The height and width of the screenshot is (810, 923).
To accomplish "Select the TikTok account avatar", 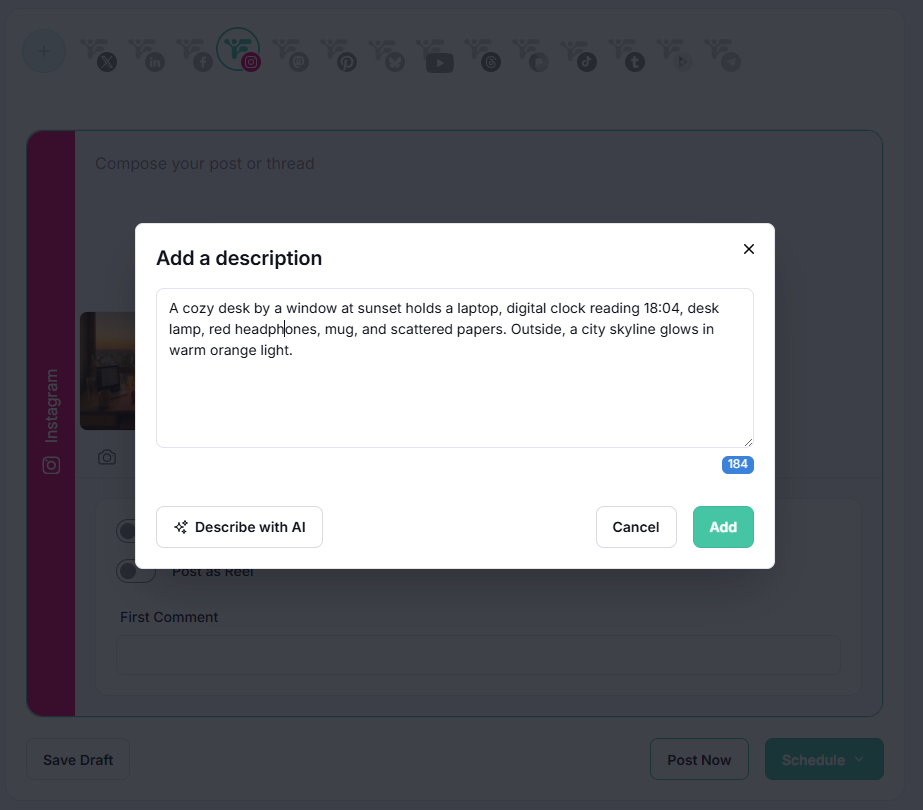I will tap(579, 54).
